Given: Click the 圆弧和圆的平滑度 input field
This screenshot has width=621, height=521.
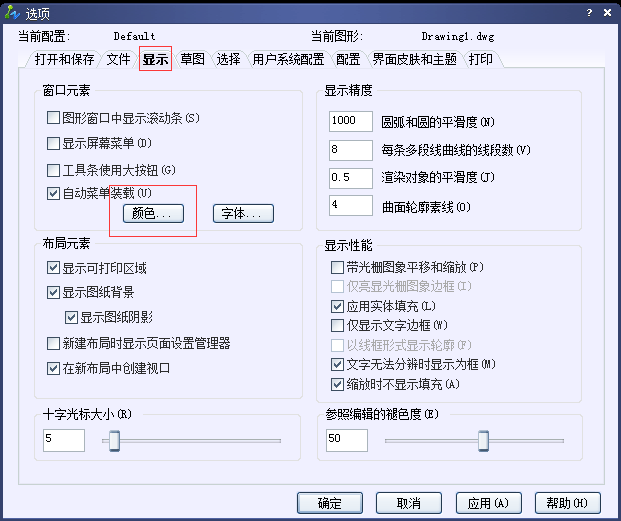Looking at the screenshot, I should [x=350, y=121].
